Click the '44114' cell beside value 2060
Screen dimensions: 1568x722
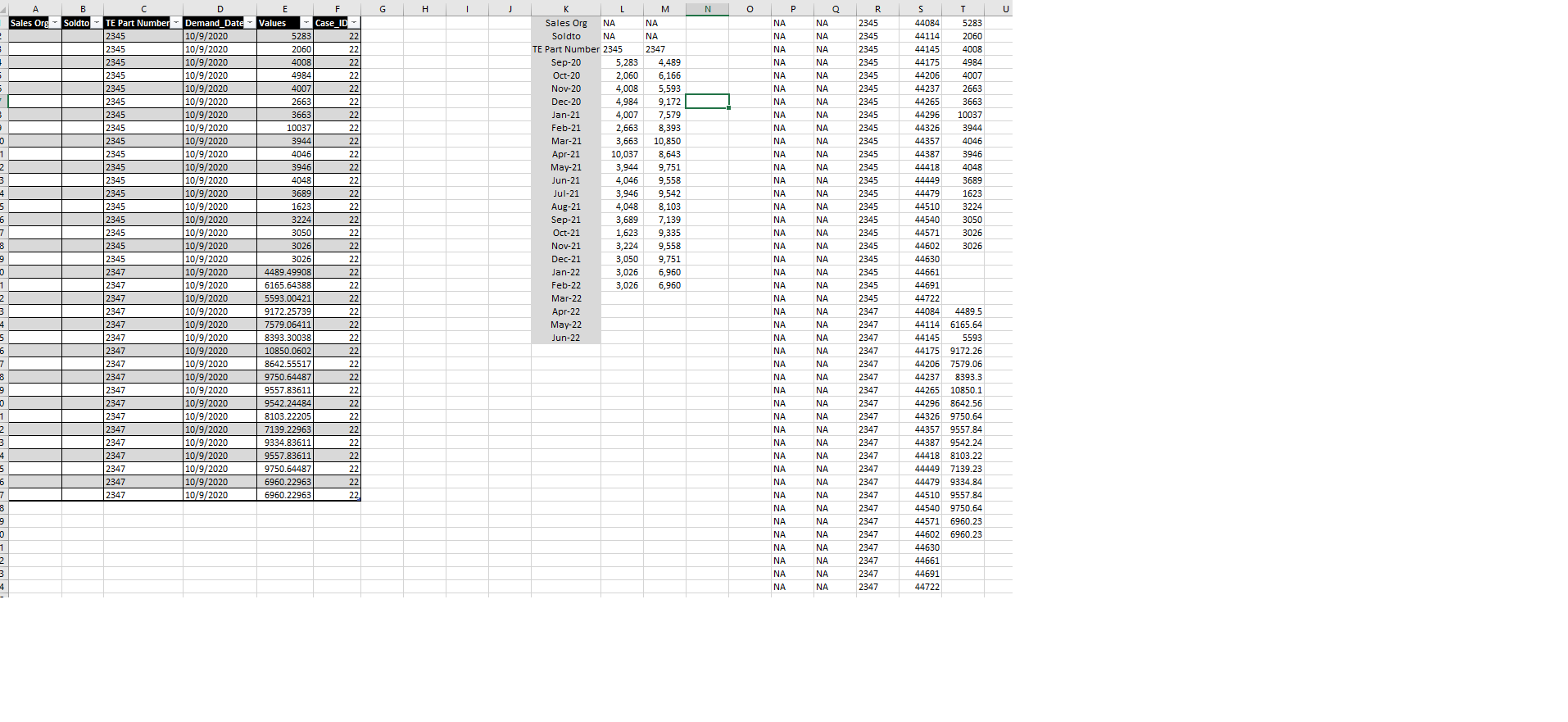(x=921, y=36)
